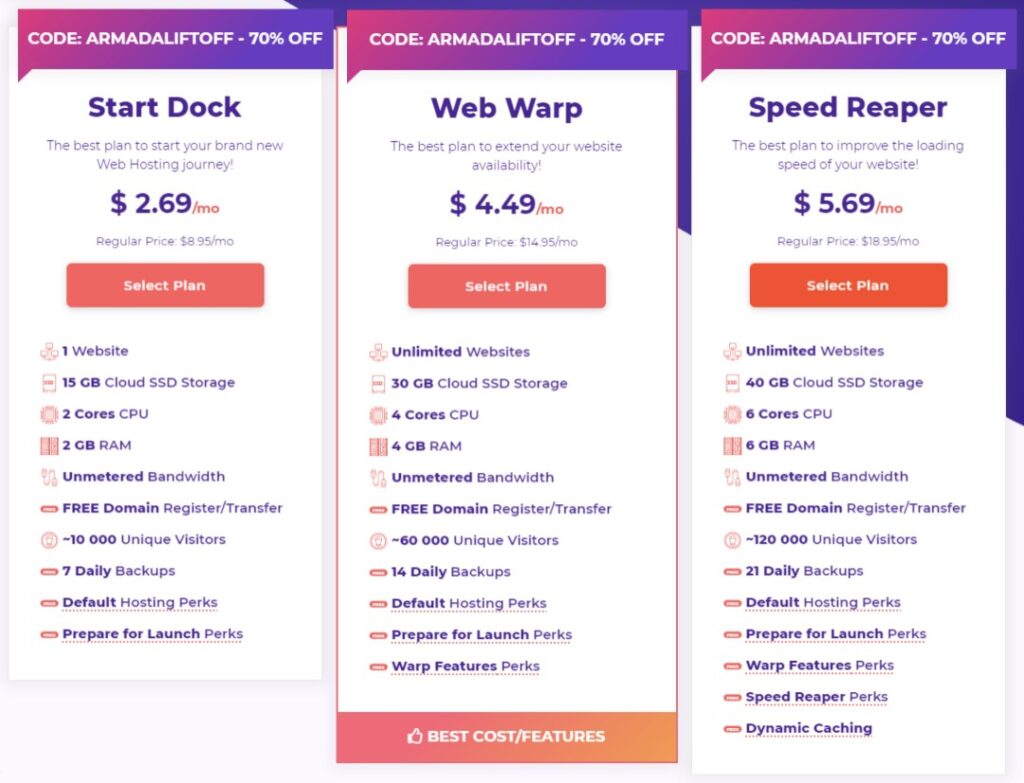1024x783 pixels.
Task: Open the "Speed Reaper Perks" link
Action: click(816, 696)
